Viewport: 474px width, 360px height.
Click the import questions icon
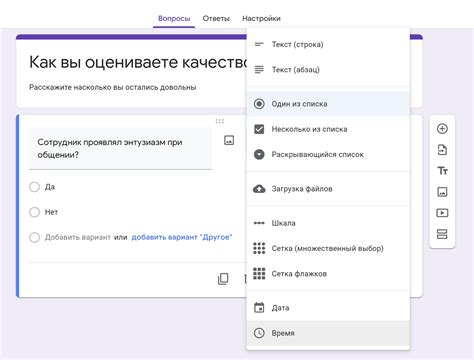pos(442,150)
